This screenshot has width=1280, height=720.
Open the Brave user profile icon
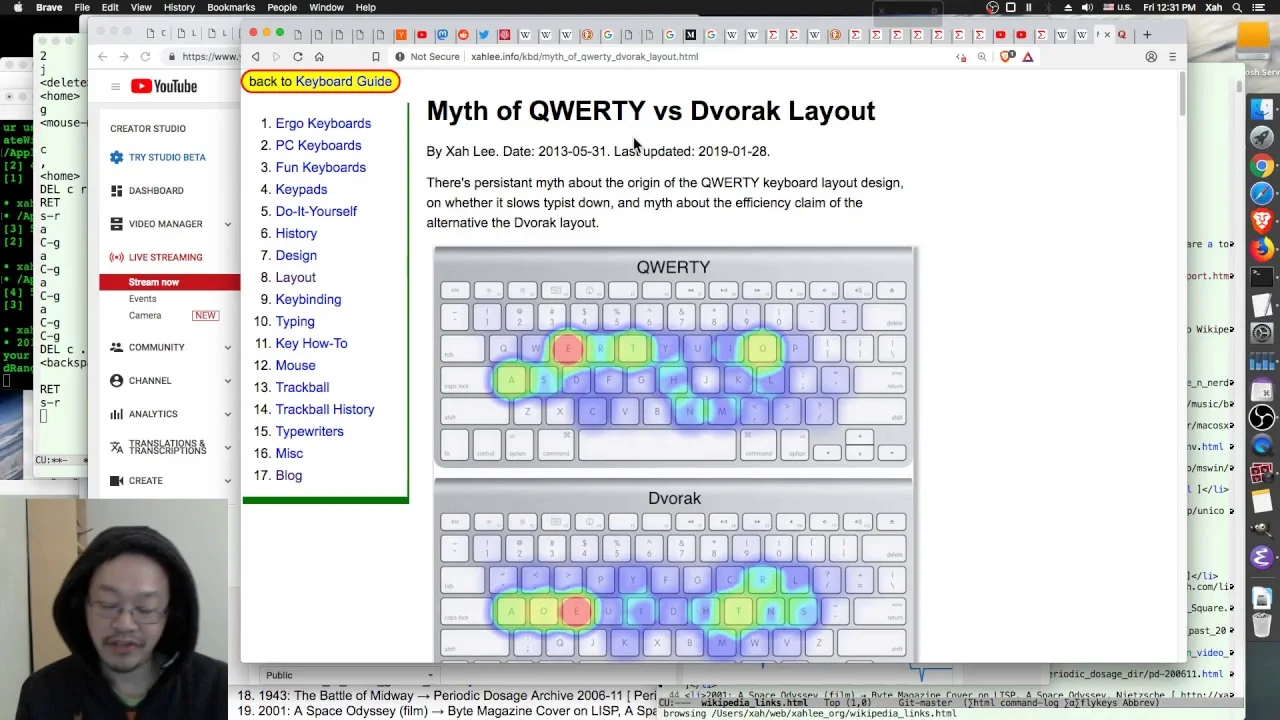point(1151,57)
